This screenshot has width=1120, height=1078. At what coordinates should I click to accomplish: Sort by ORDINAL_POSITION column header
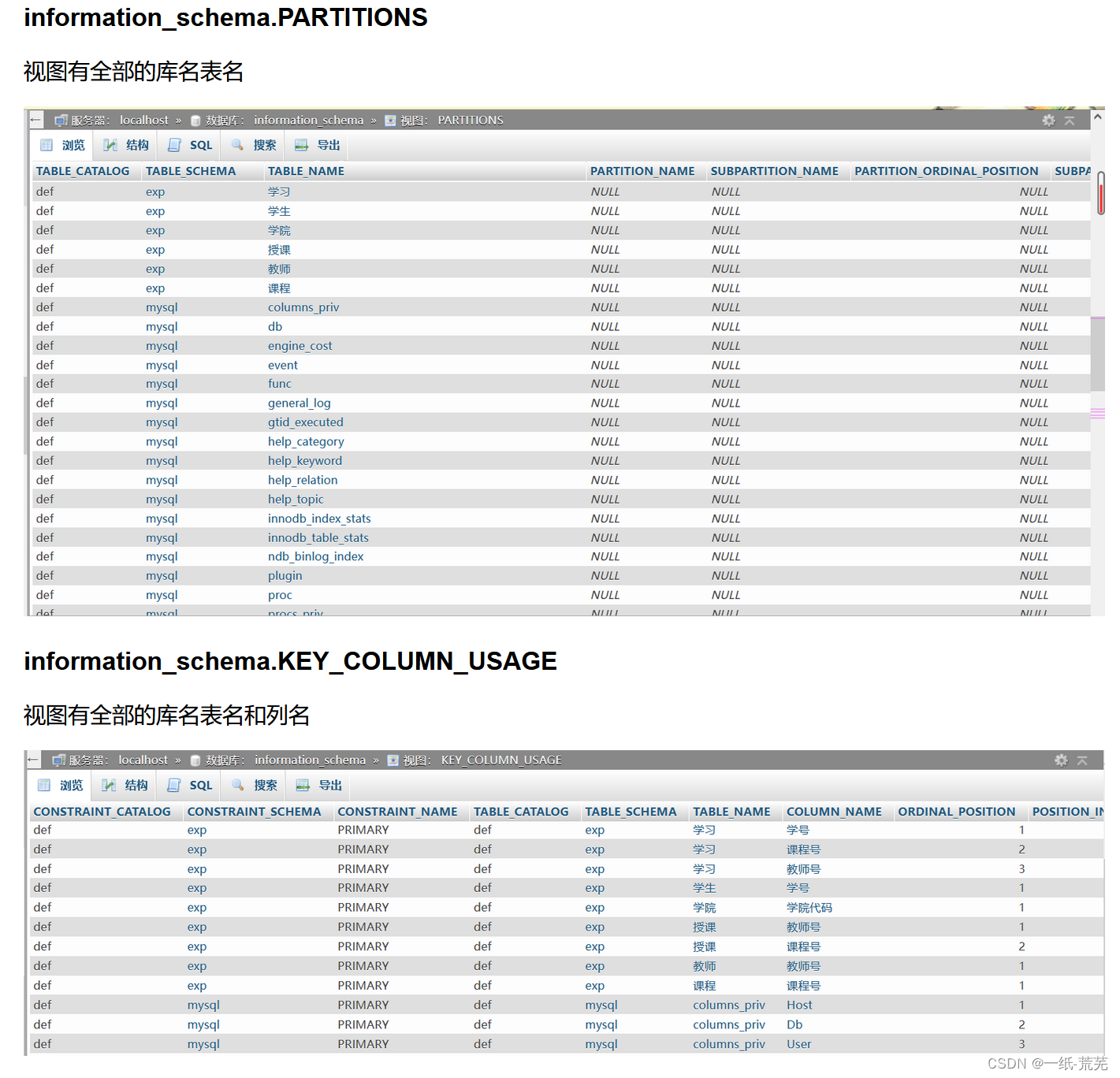[x=956, y=812]
